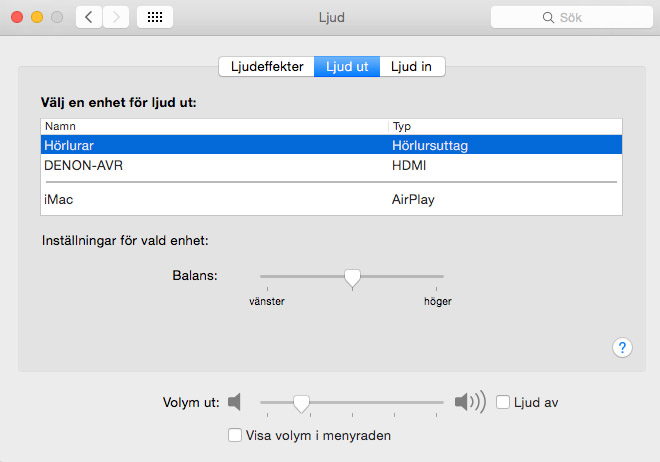
Task: Click the forward navigation arrow
Action: (116, 17)
